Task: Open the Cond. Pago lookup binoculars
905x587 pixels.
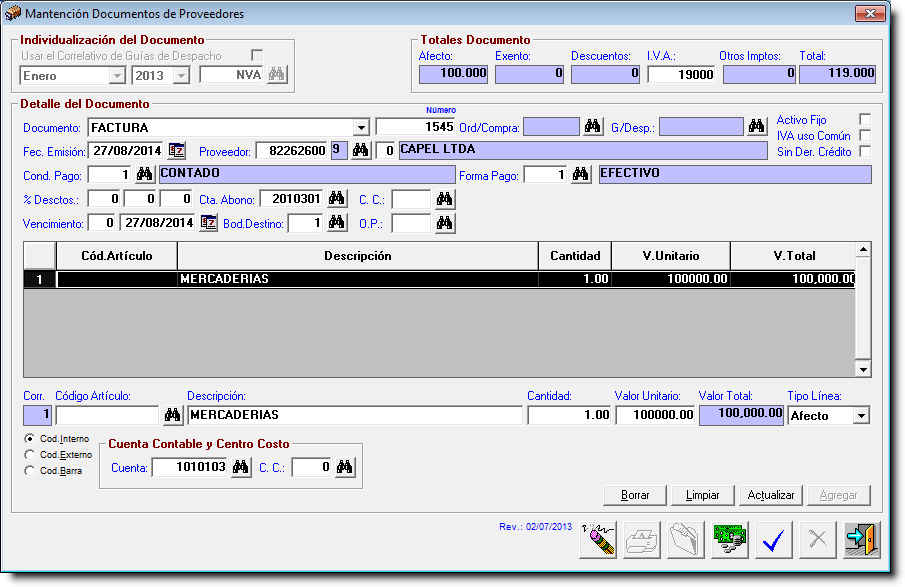Action: (144, 174)
